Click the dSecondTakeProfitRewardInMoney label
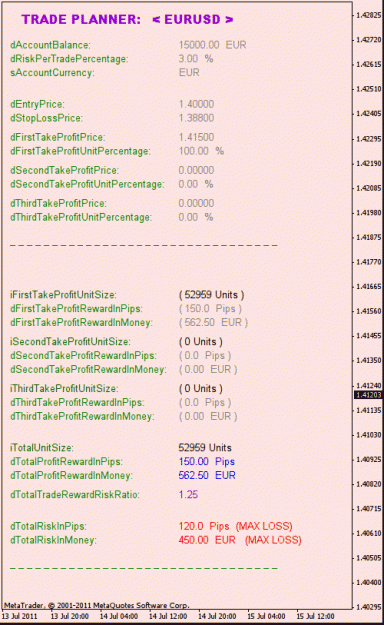Image resolution: width=384 pixels, height=625 pixels. 88,370
